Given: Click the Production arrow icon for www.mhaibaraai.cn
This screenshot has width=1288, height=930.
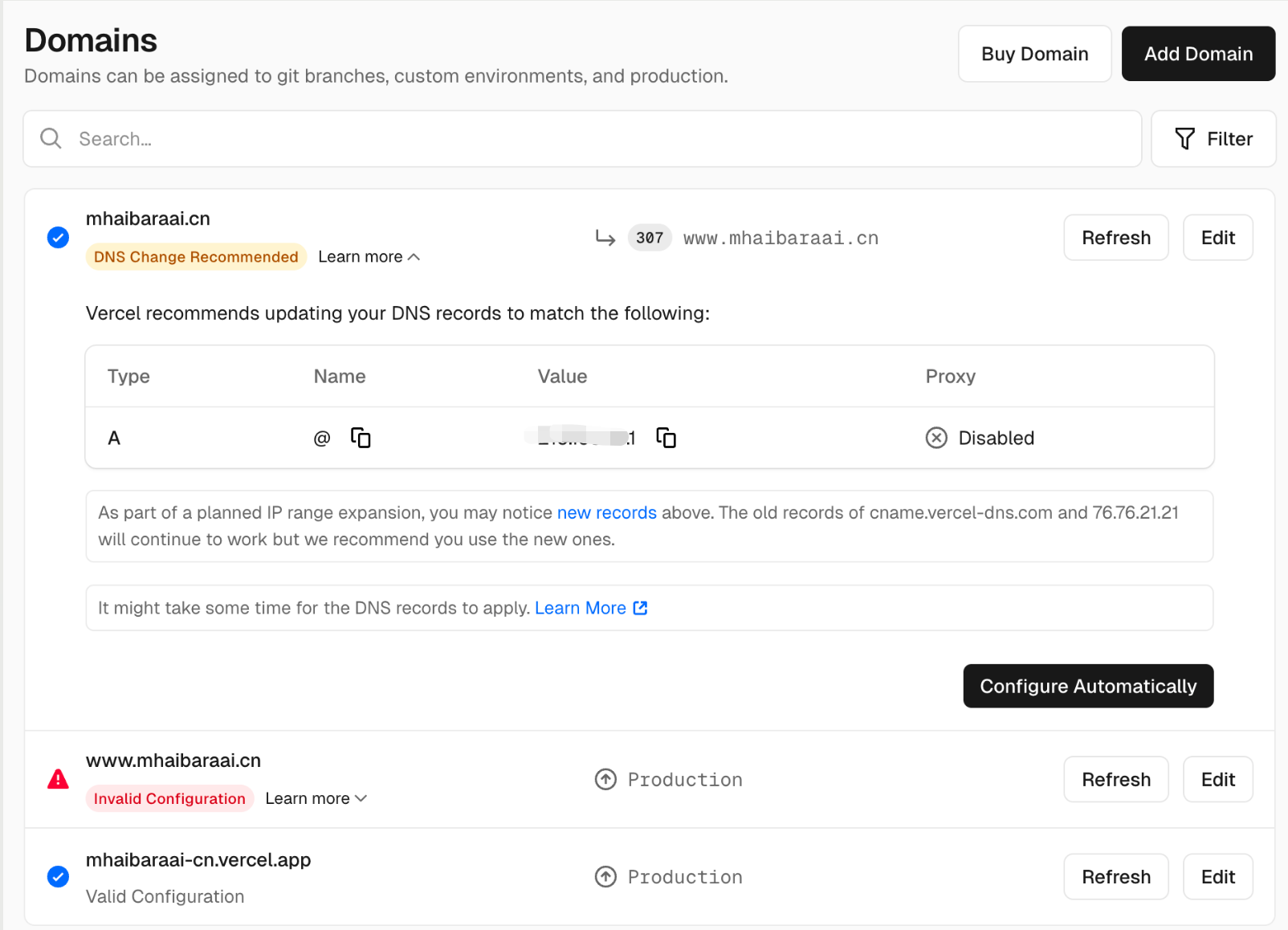Looking at the screenshot, I should click(x=605, y=779).
